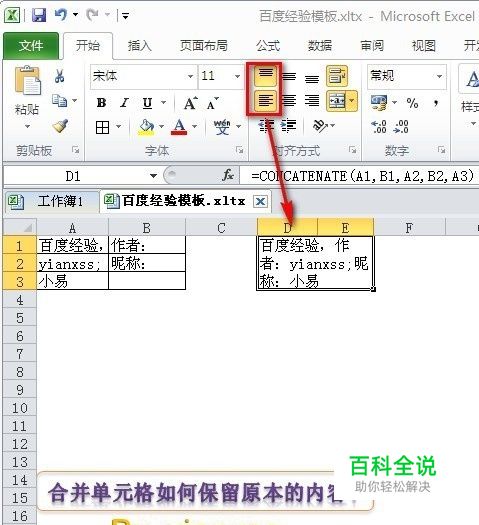Toggle top vertical alignment

[x=265, y=76]
